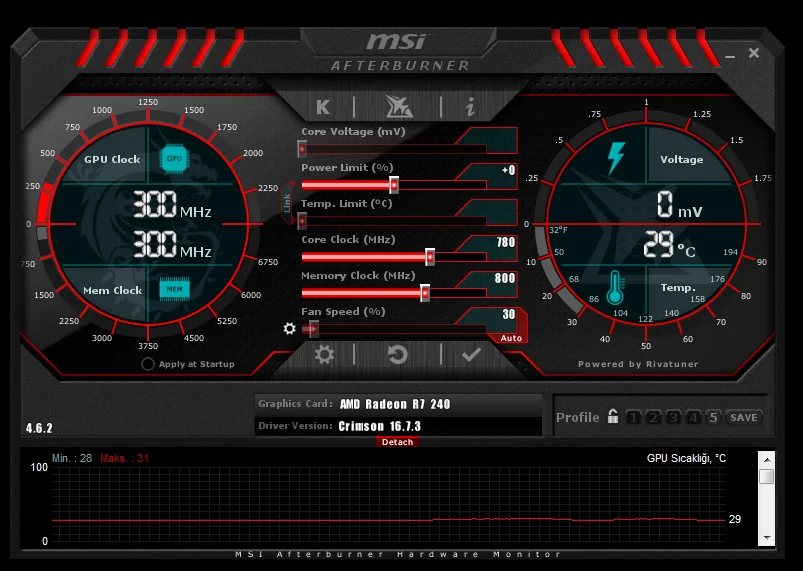
Task: Click the Temp. Limit slider handle
Action: tap(302, 221)
